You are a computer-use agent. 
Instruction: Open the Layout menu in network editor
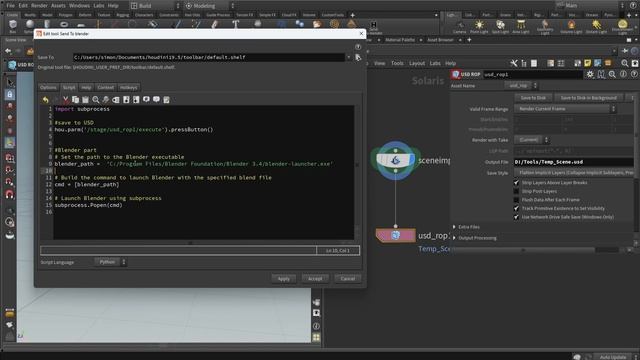pos(417,63)
